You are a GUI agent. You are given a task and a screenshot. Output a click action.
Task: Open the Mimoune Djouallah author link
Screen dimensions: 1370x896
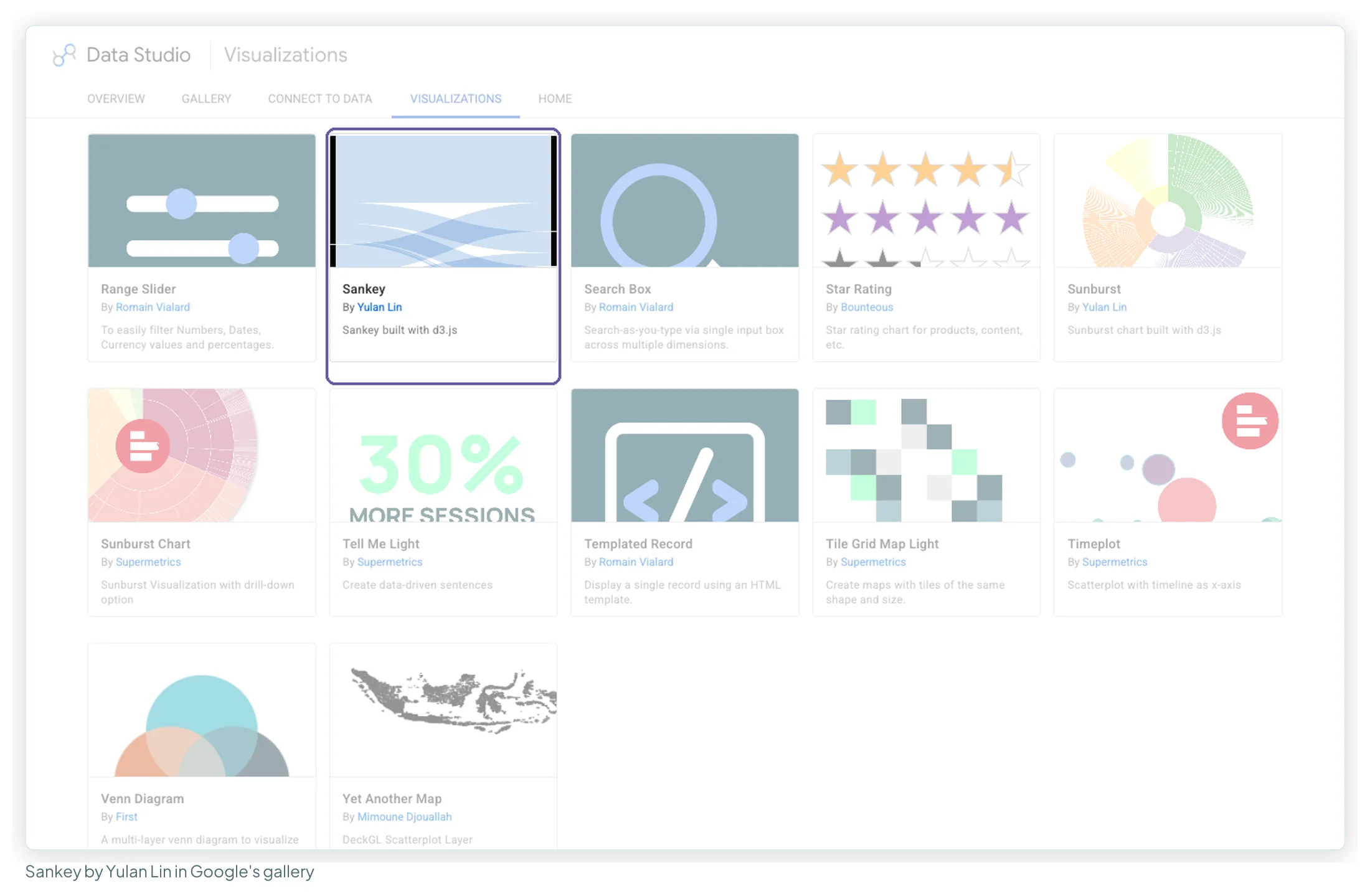(x=405, y=816)
